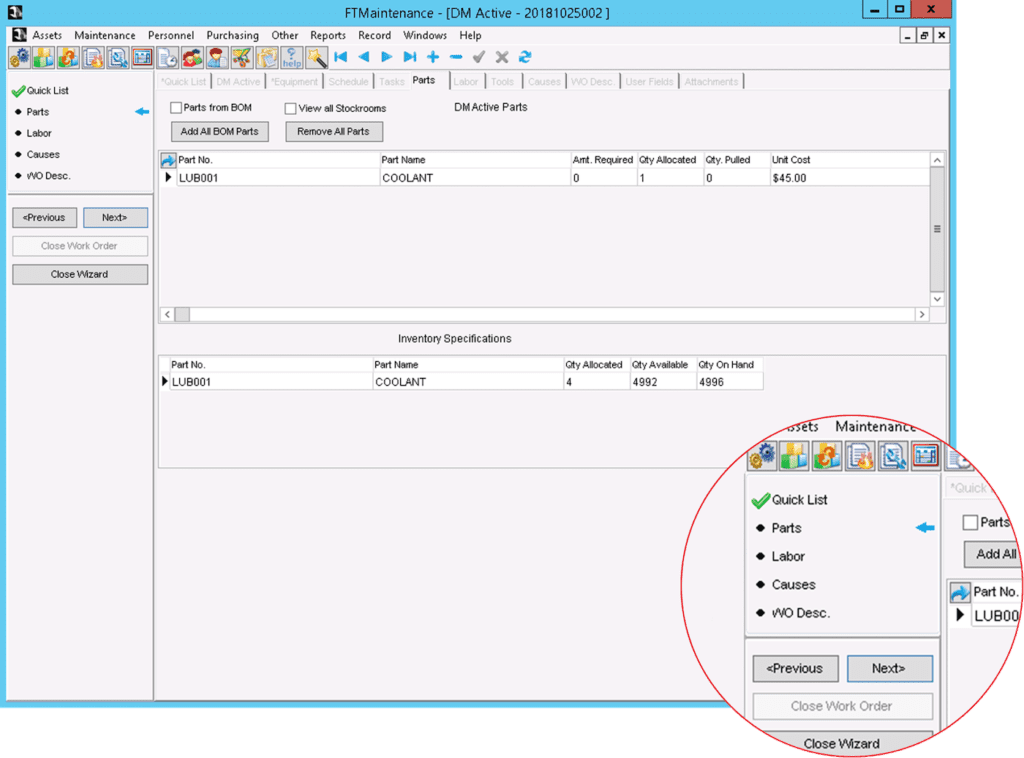This screenshot has height=758, width=1024.
Task: Click the blue minus delete record icon
Action: 456,57
